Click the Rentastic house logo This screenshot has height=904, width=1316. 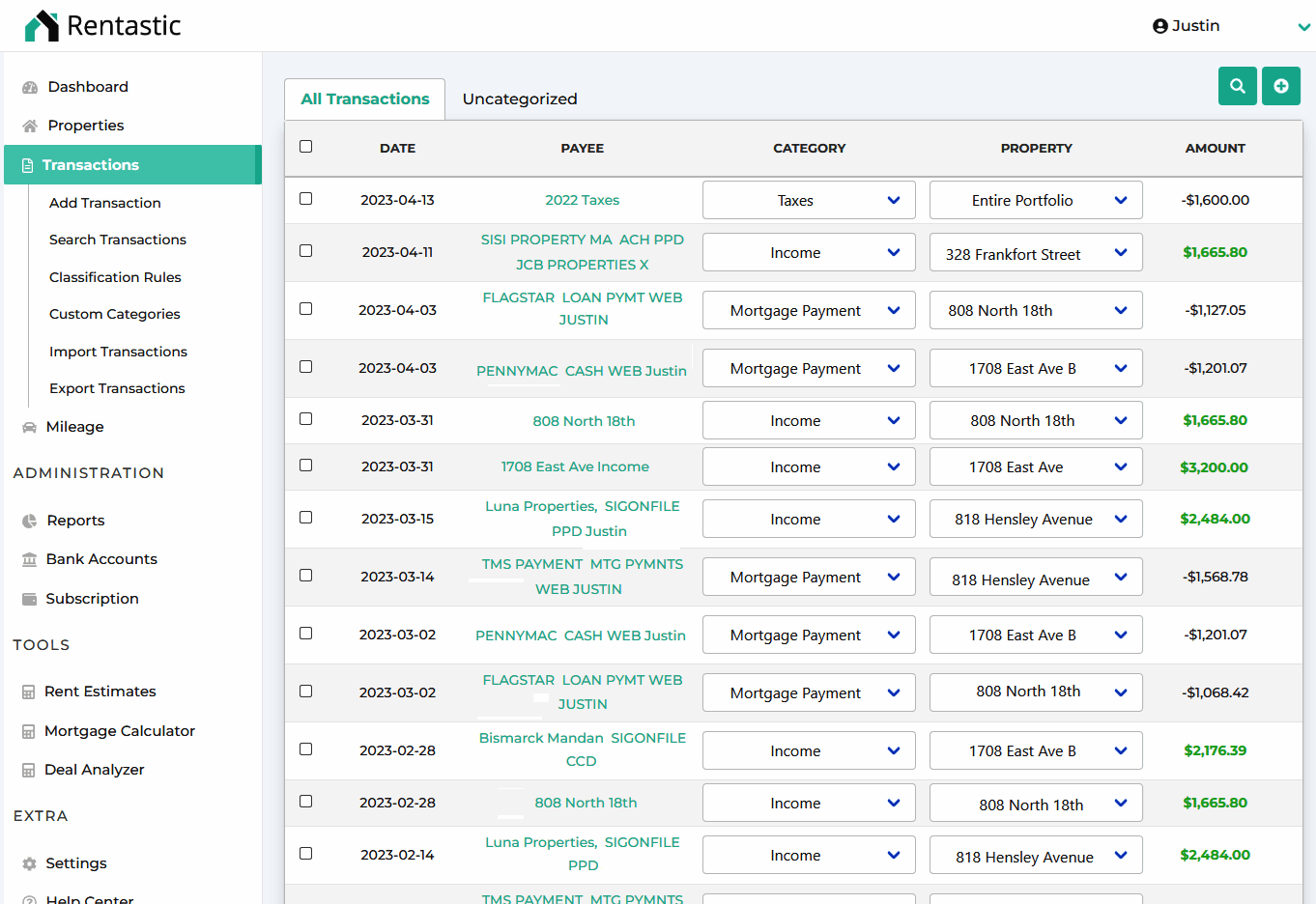tap(42, 26)
